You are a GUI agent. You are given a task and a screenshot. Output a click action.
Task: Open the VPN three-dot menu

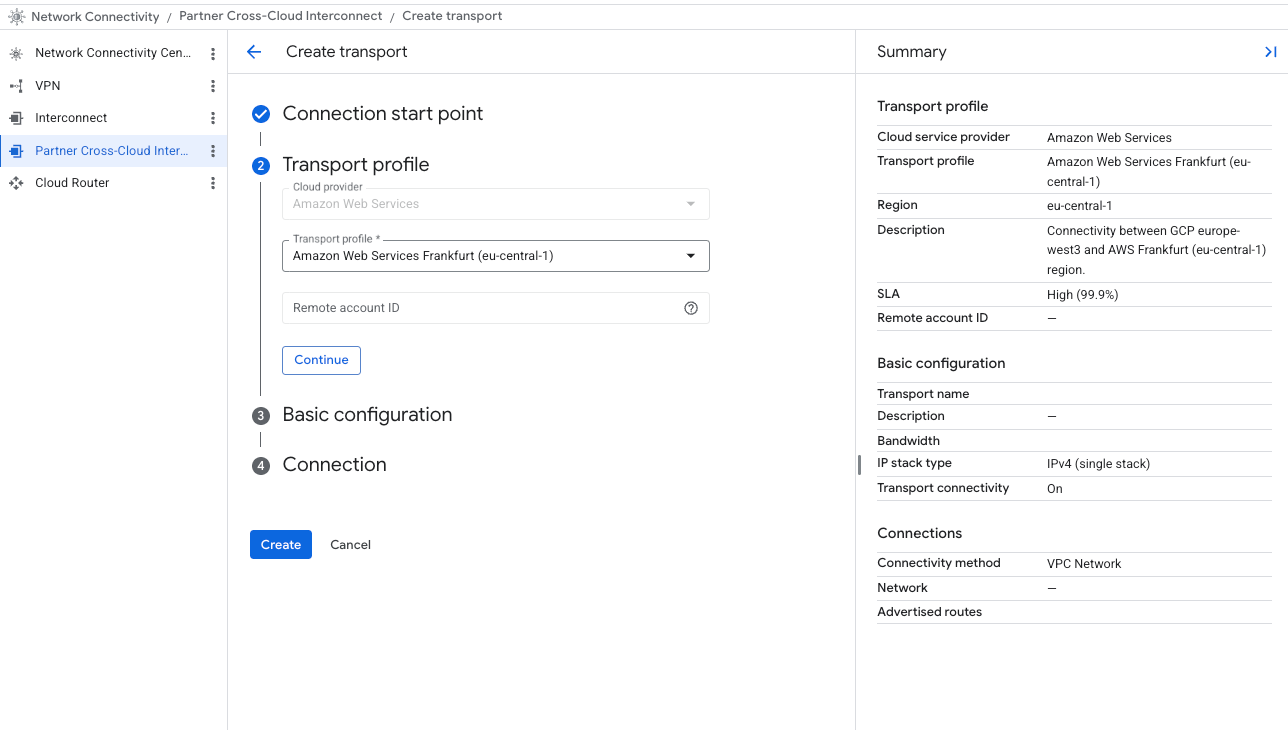click(213, 87)
